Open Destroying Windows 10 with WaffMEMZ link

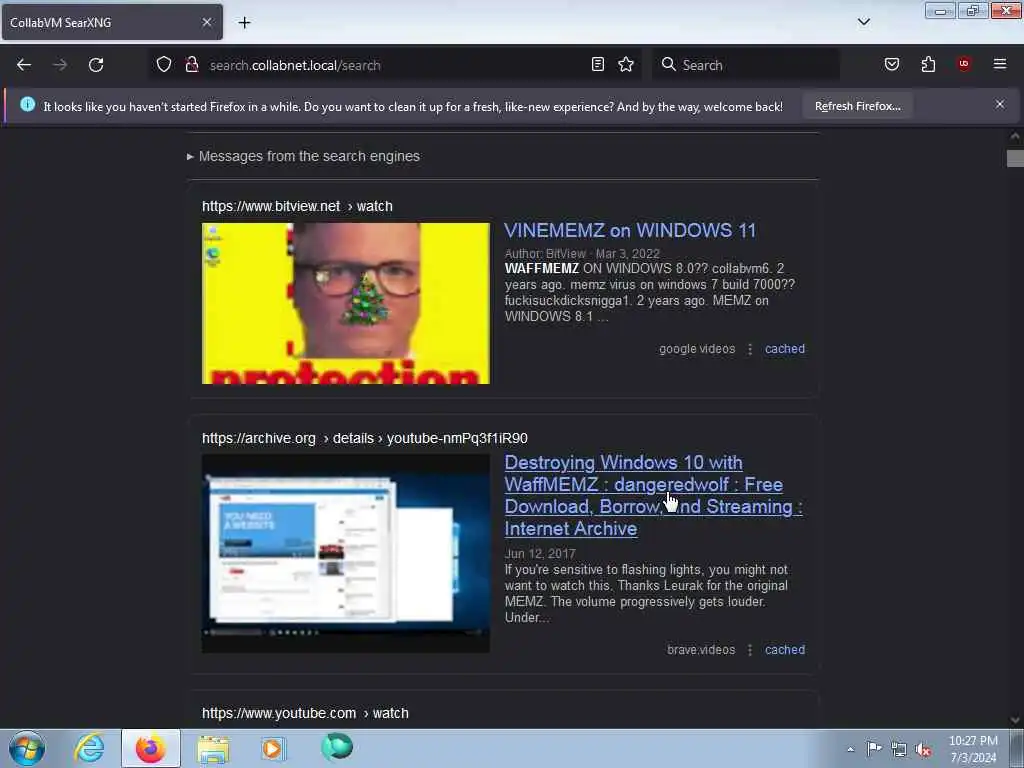point(653,495)
